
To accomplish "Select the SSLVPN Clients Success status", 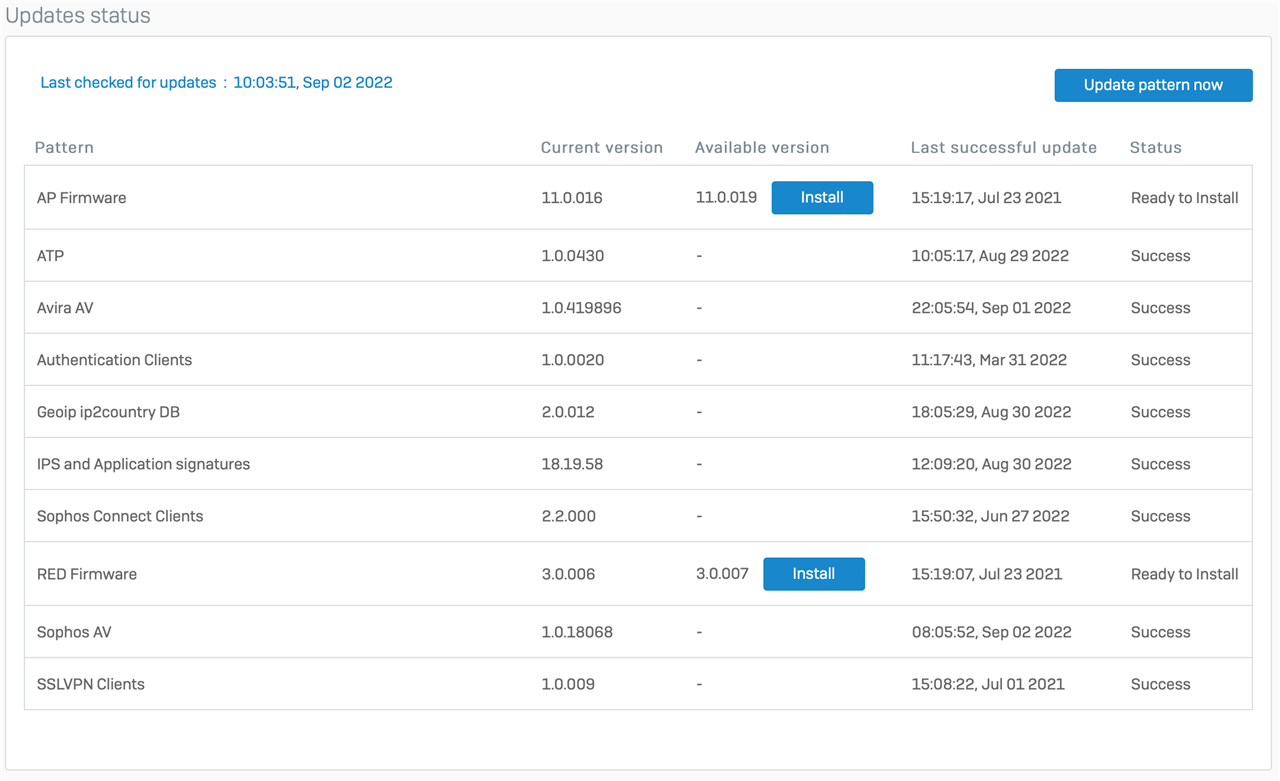I will click(x=1160, y=684).
